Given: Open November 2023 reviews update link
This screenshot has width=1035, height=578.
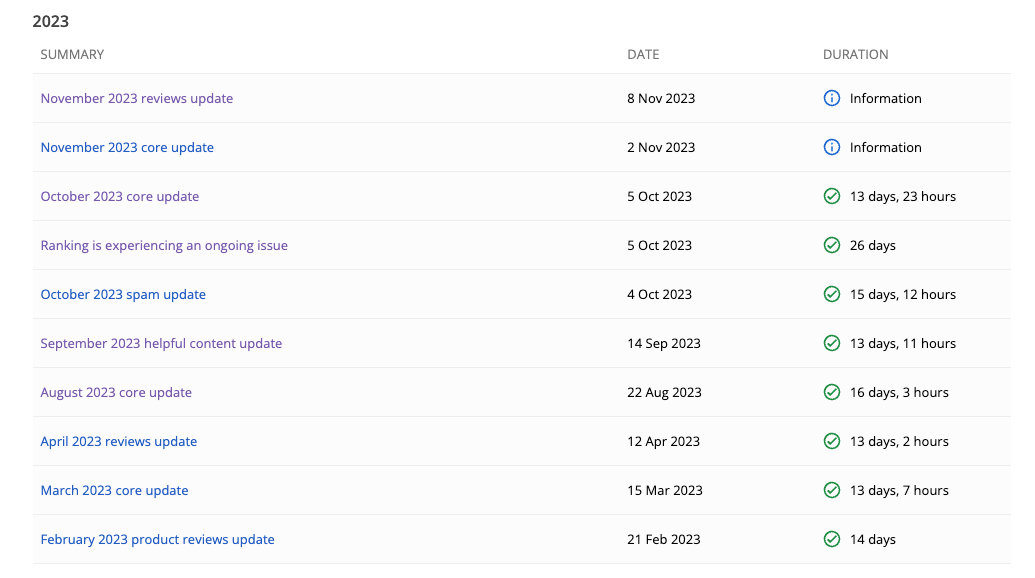Looking at the screenshot, I should tap(137, 98).
